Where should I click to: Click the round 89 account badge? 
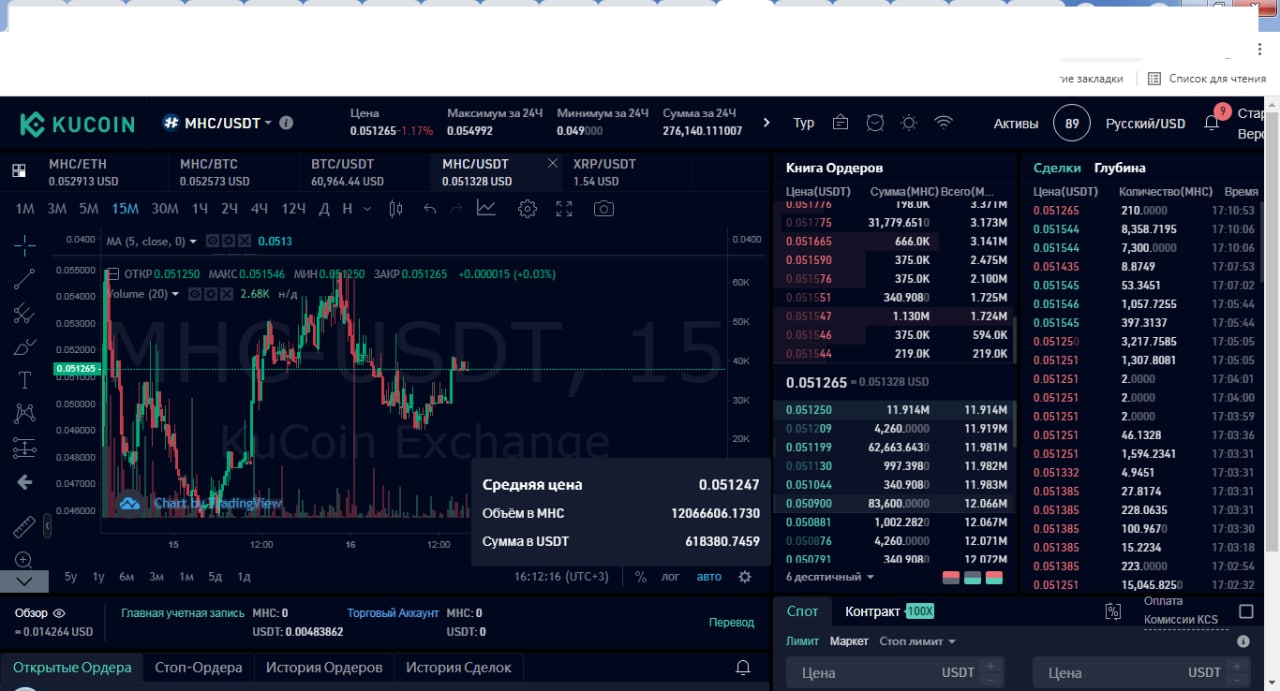click(x=1072, y=123)
